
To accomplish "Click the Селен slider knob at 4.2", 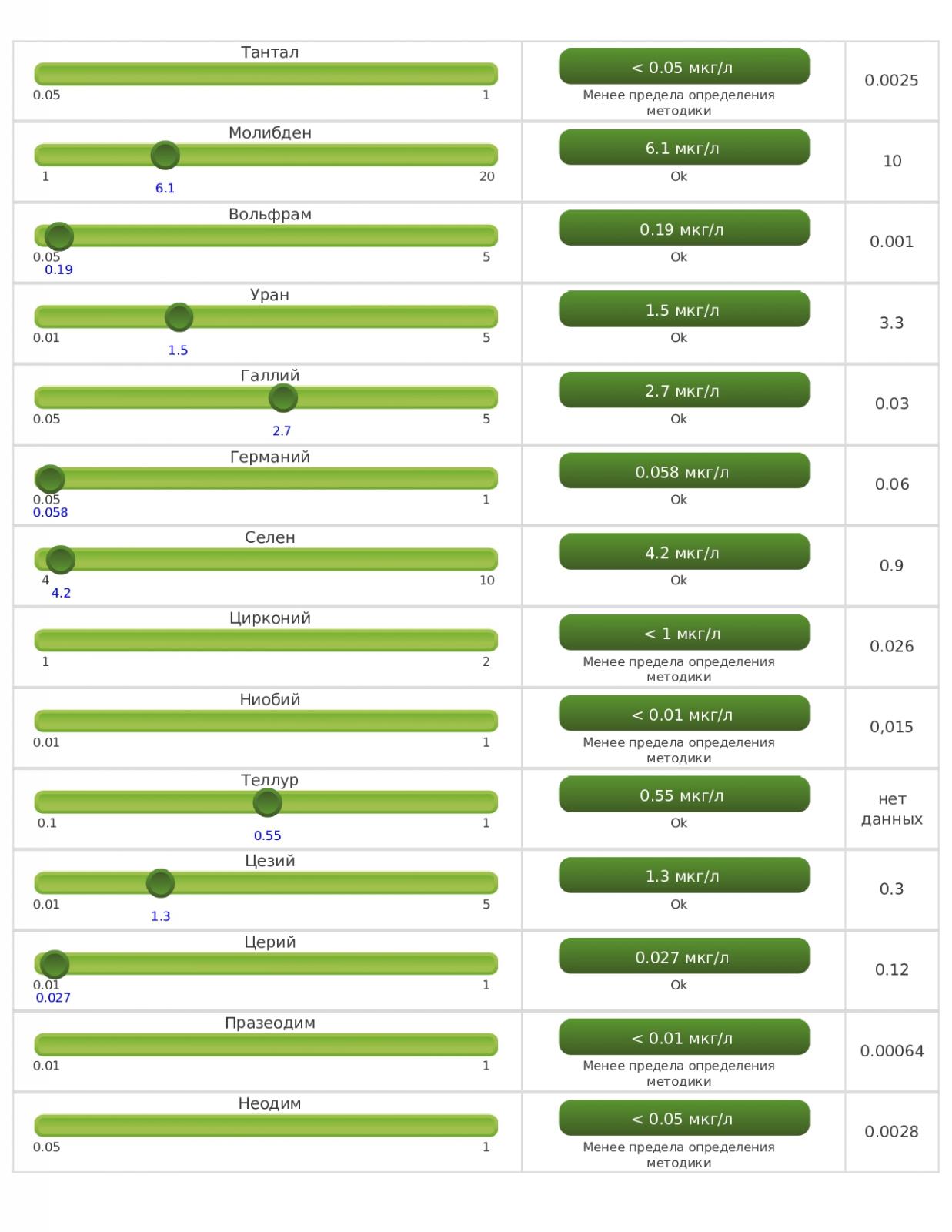I will [61, 560].
